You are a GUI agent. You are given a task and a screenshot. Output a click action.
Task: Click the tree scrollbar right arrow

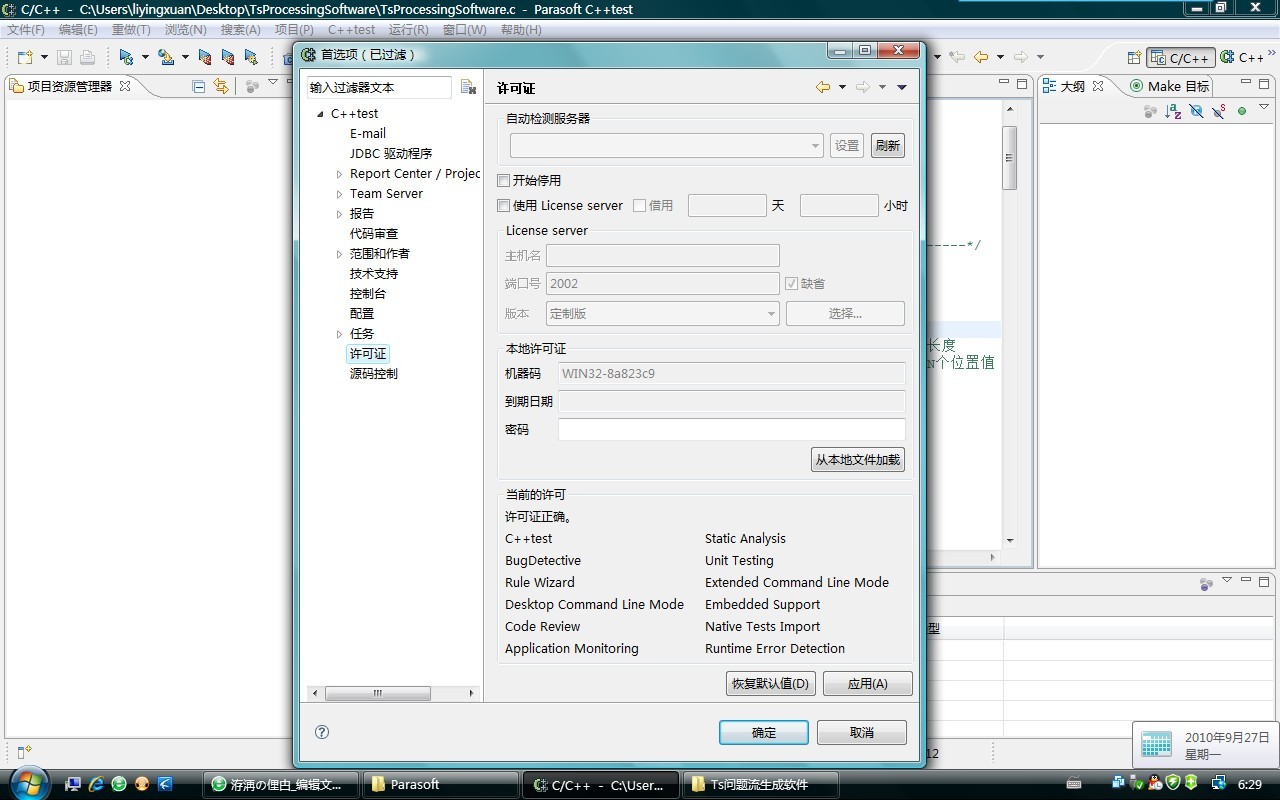tap(473, 693)
